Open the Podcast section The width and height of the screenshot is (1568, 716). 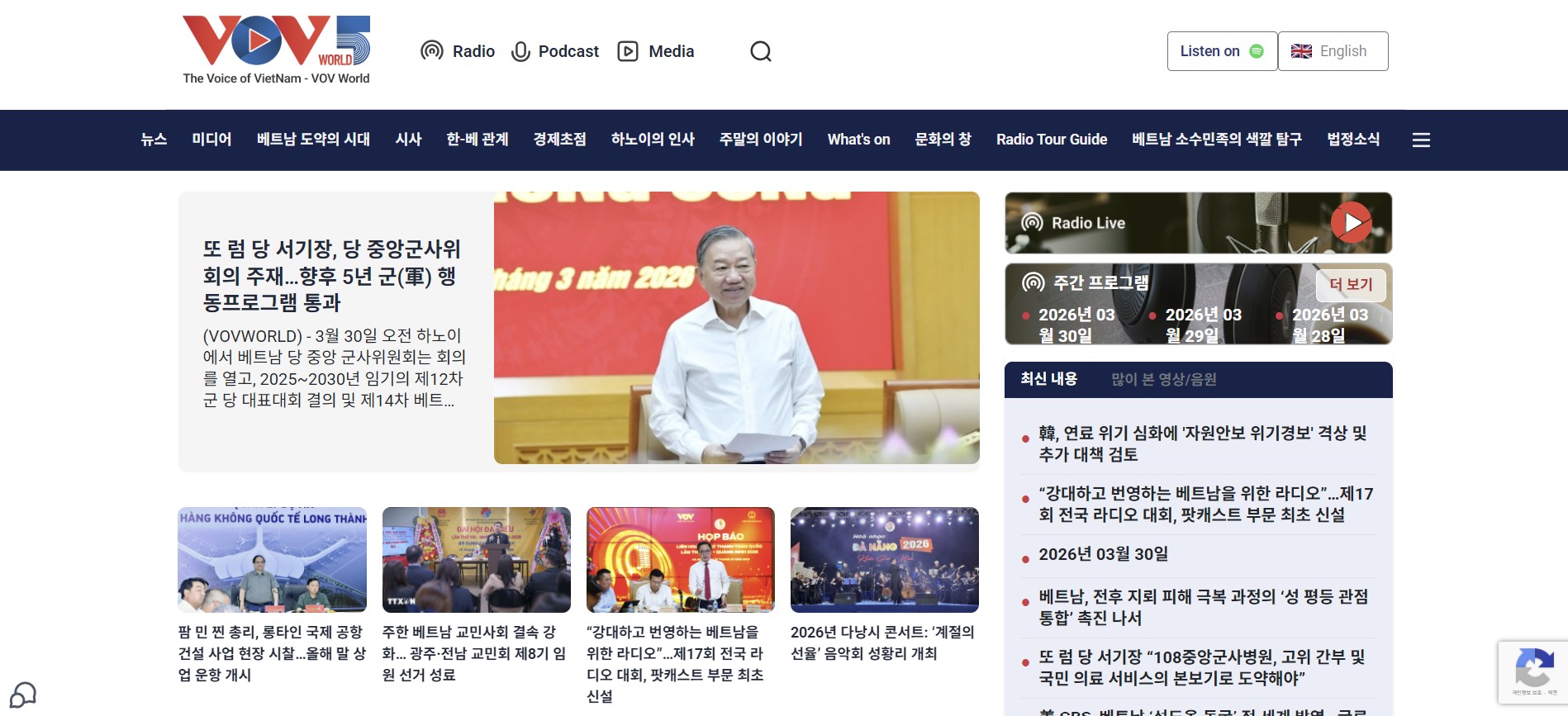pos(568,51)
